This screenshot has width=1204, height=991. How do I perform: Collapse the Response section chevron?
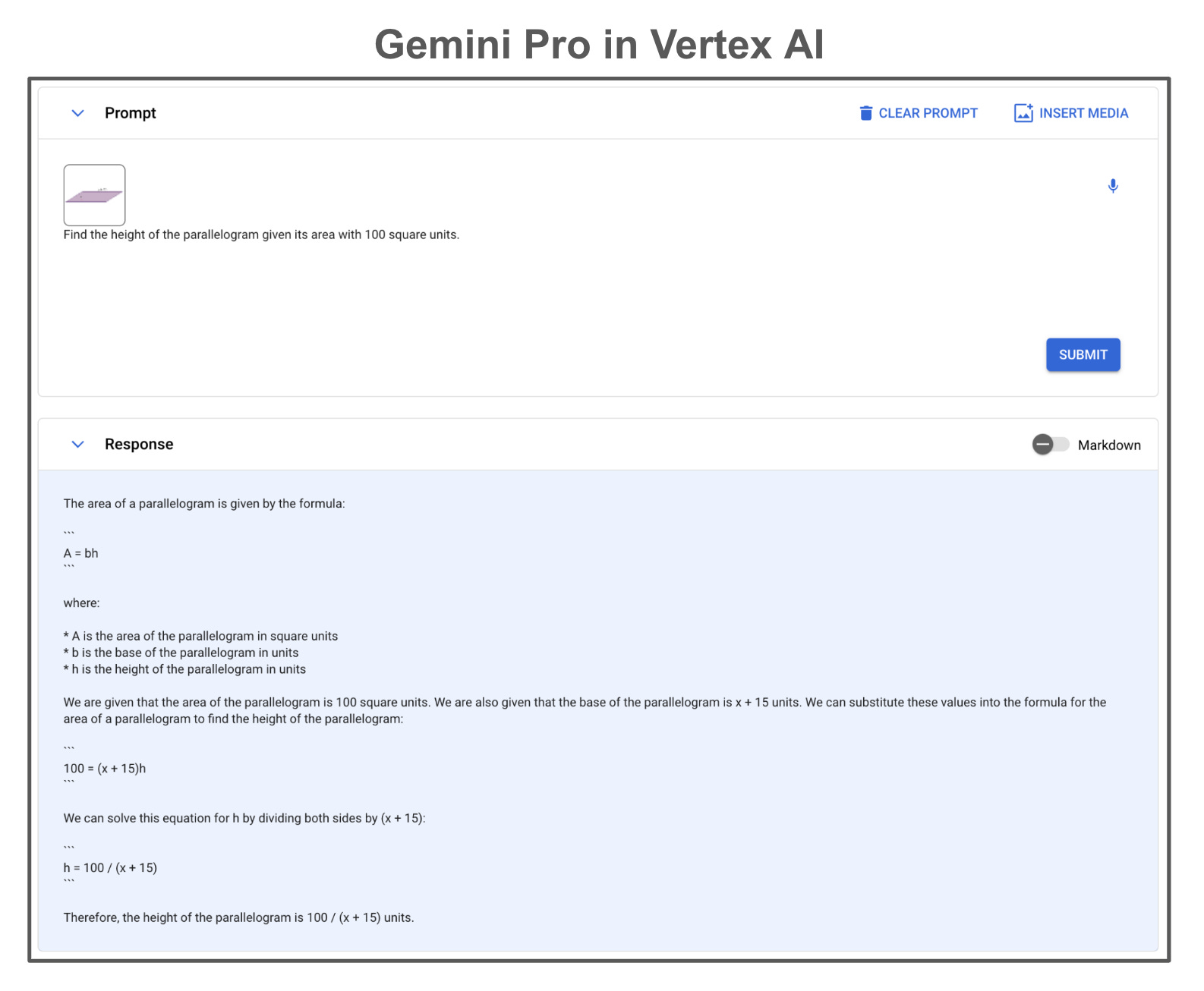point(77,445)
